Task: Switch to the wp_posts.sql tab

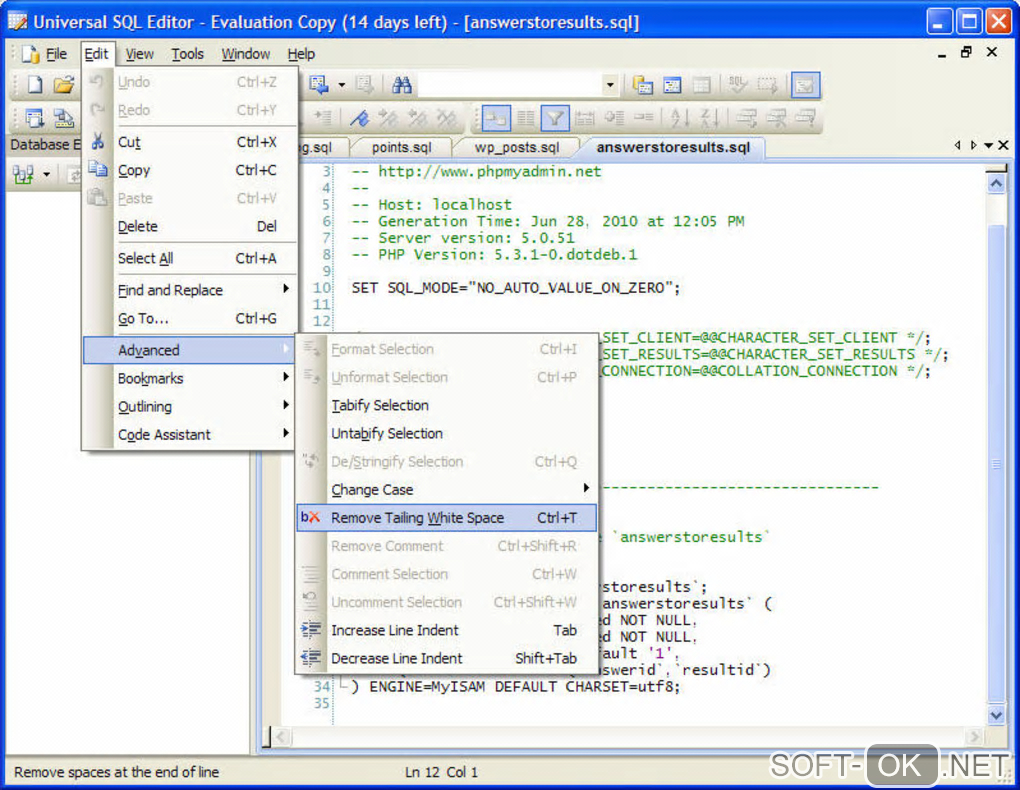Action: 517,148
